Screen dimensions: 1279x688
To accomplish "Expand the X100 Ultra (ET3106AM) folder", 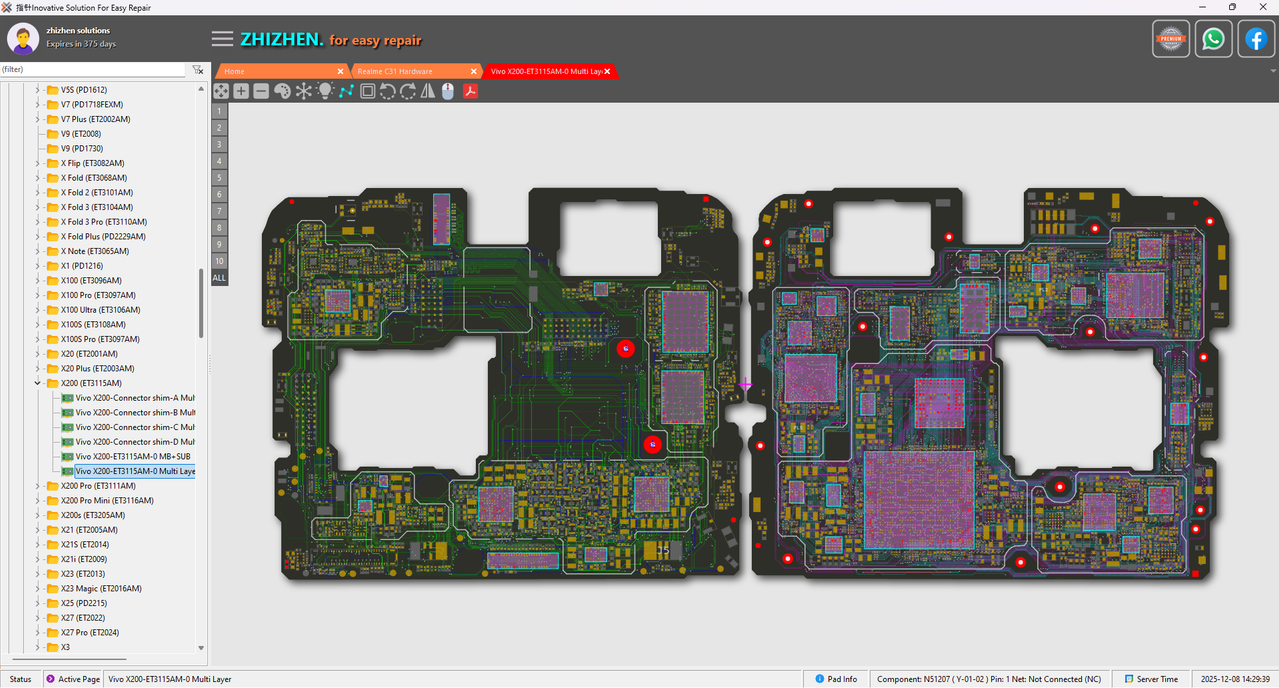I will click(x=38, y=310).
